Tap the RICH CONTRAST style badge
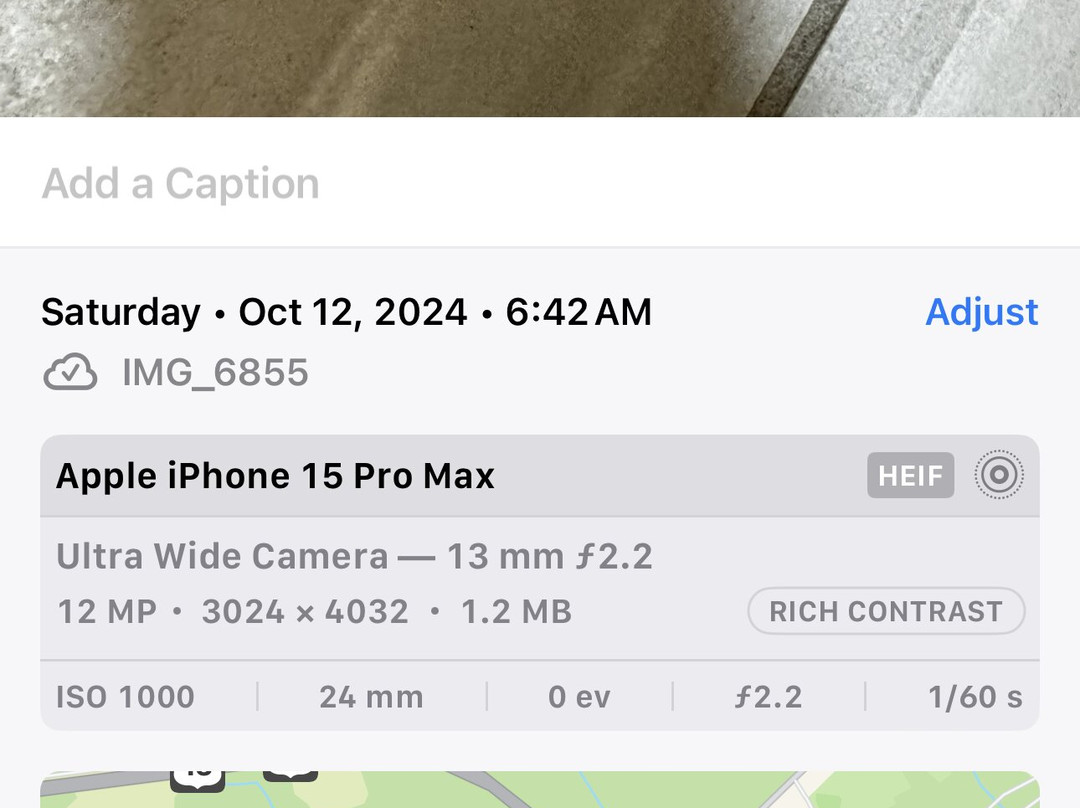1080x808 pixels. 886,611
